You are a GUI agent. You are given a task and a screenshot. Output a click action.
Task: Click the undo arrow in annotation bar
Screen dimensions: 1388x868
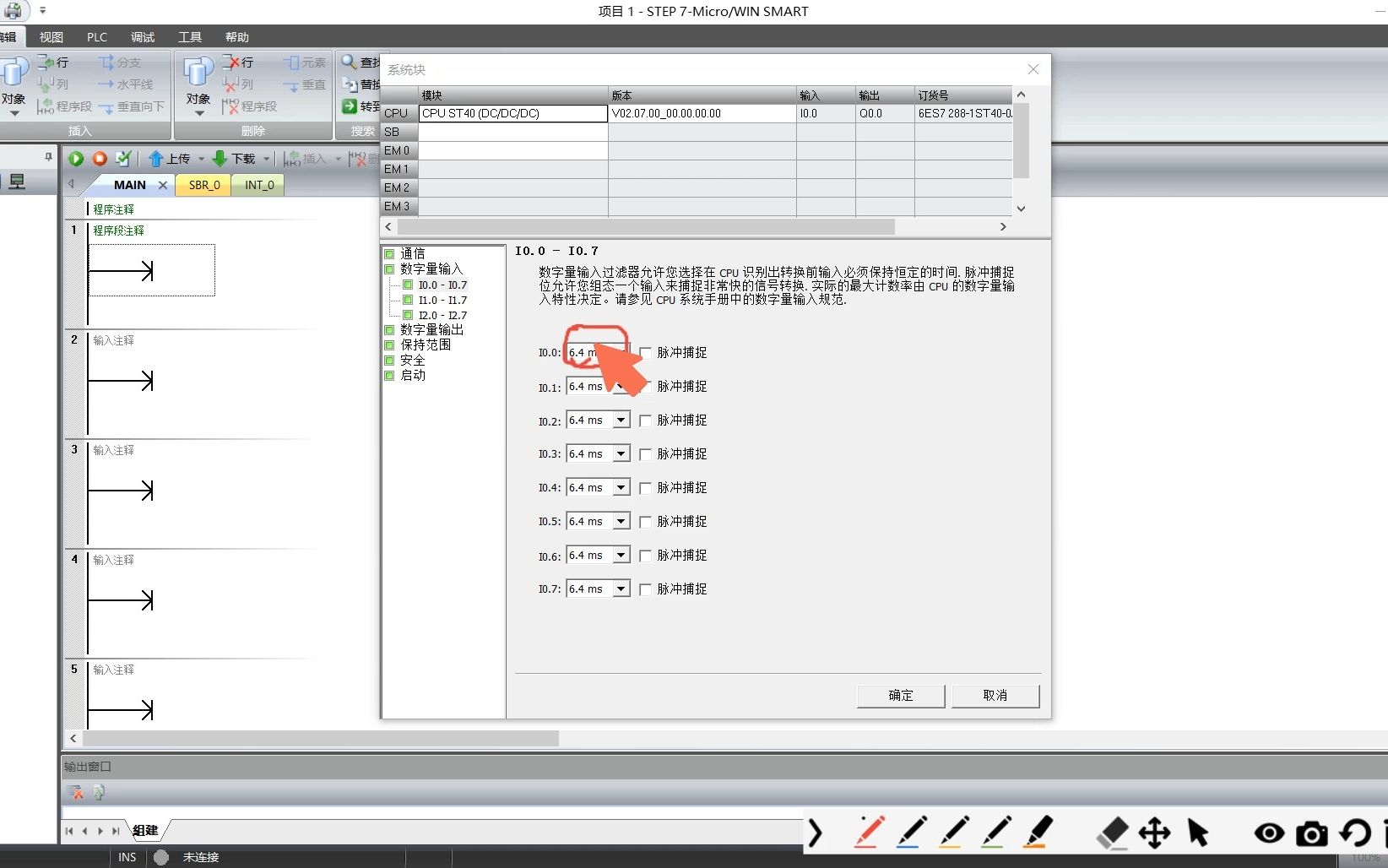[1356, 833]
